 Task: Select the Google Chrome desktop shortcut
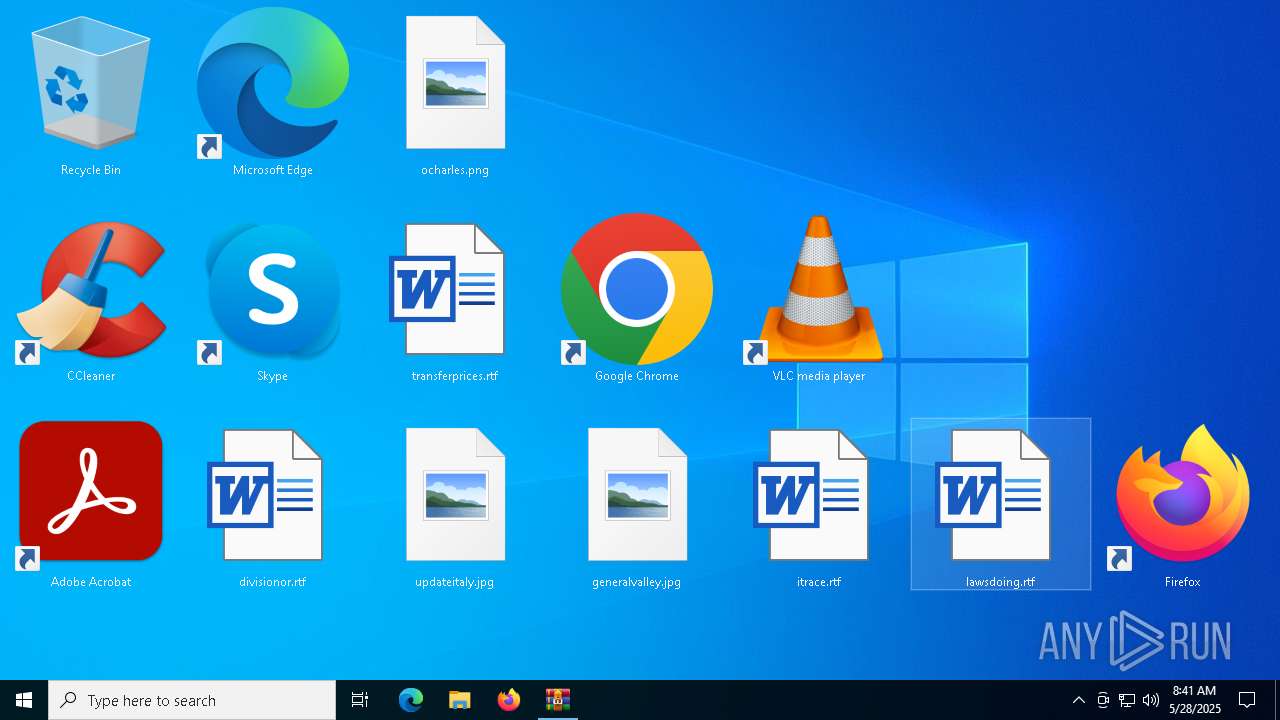click(637, 300)
